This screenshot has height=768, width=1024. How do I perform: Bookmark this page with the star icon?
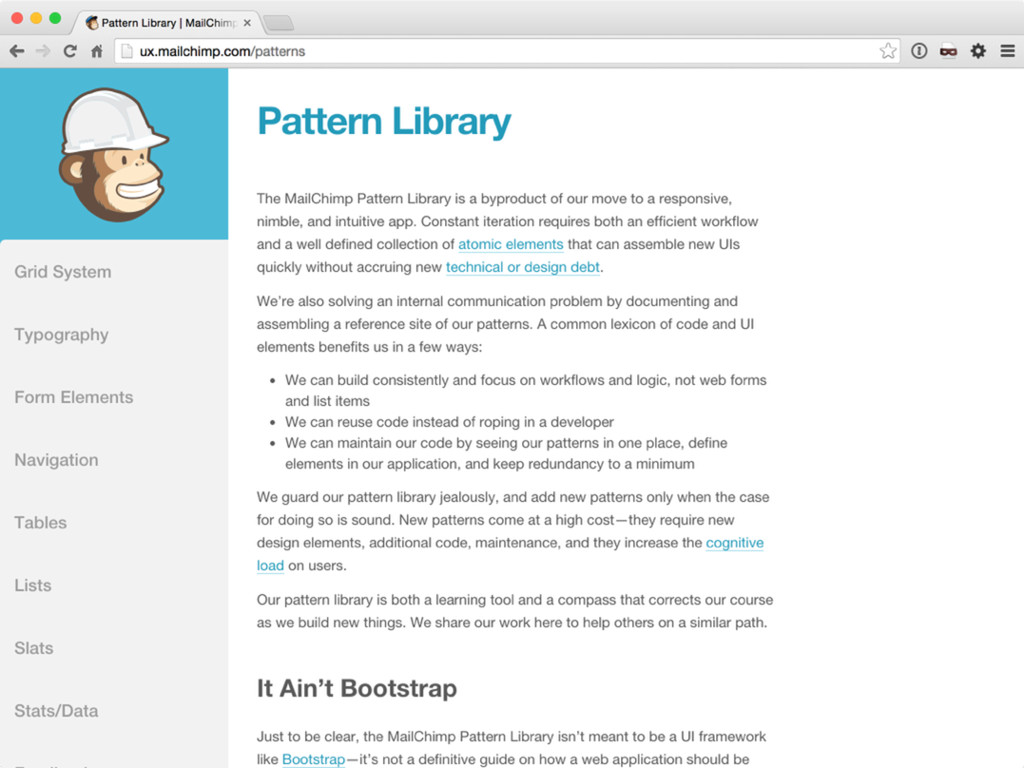(x=888, y=51)
